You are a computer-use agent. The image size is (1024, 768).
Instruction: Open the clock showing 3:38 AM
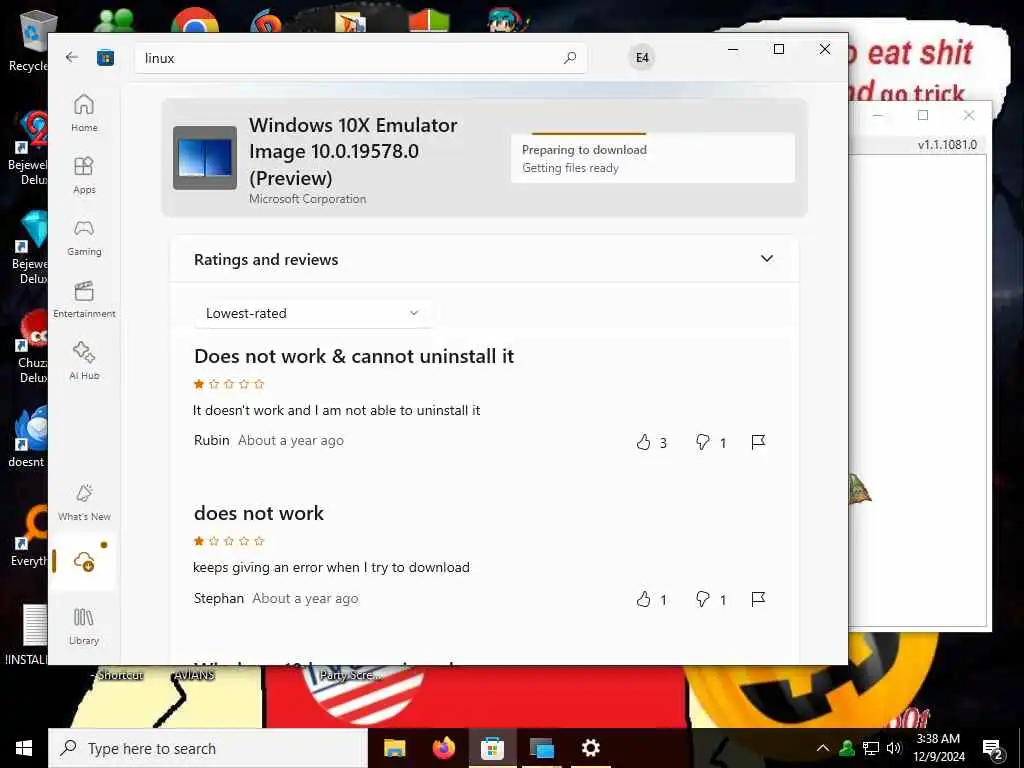tap(938, 748)
